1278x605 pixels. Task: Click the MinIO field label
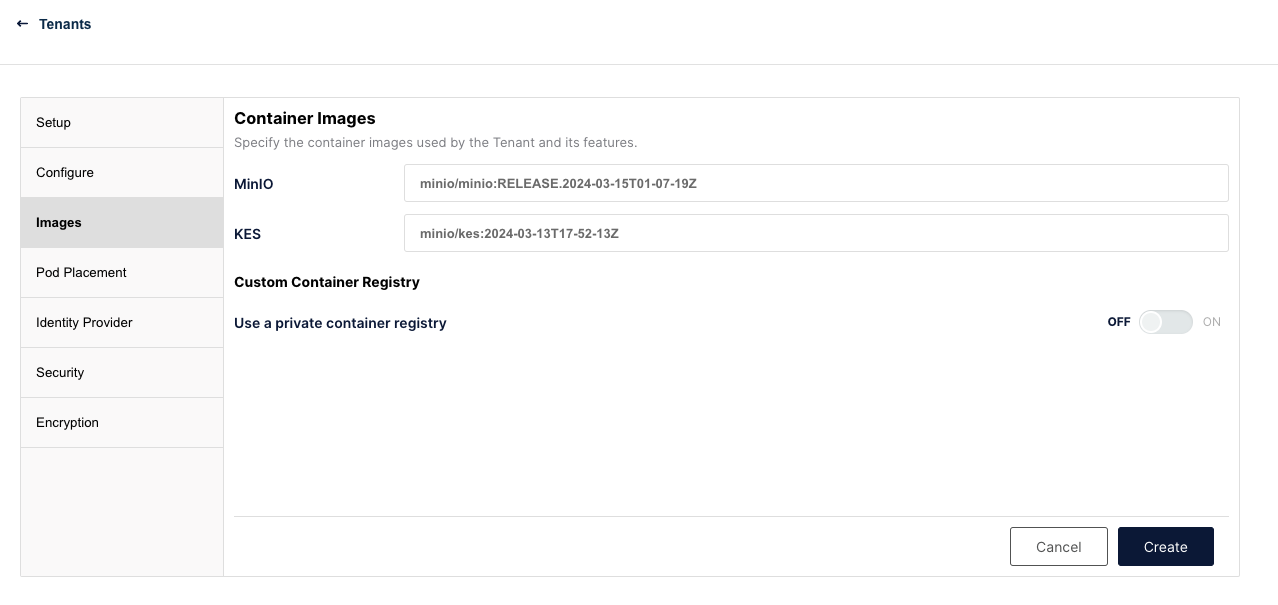(x=254, y=184)
